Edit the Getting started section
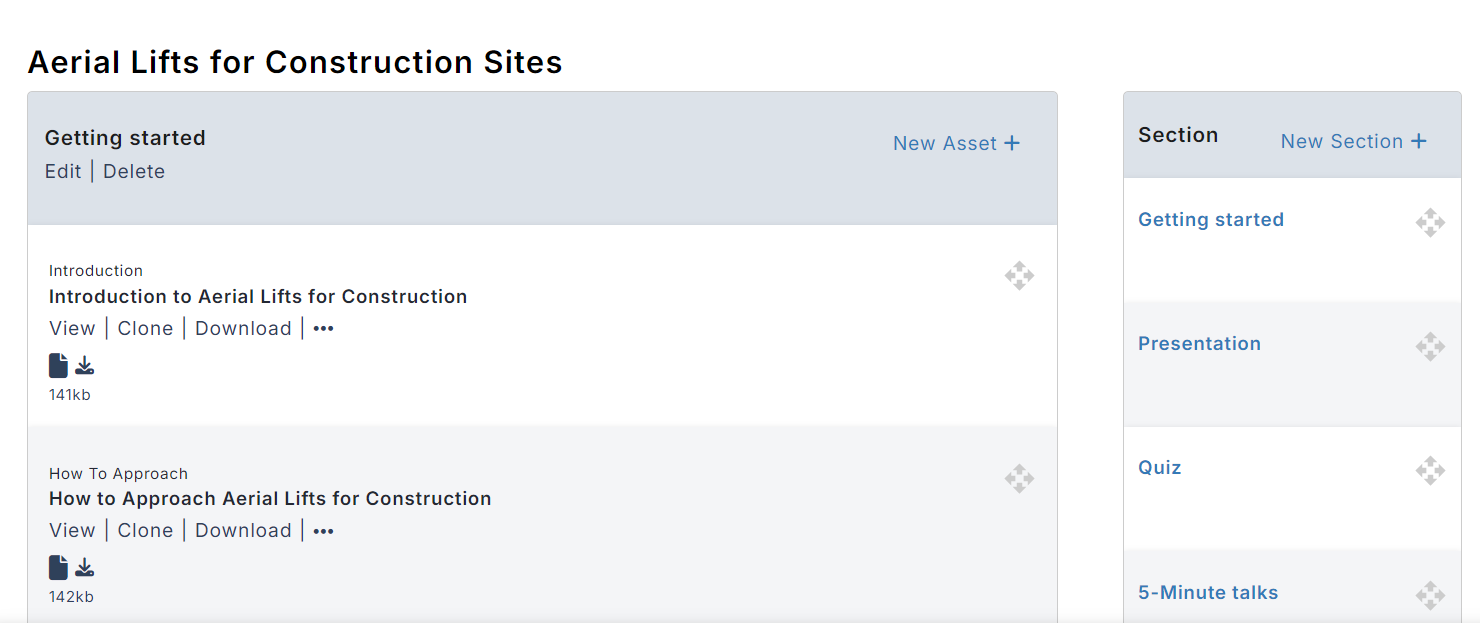This screenshot has width=1480, height=623. coord(63,171)
